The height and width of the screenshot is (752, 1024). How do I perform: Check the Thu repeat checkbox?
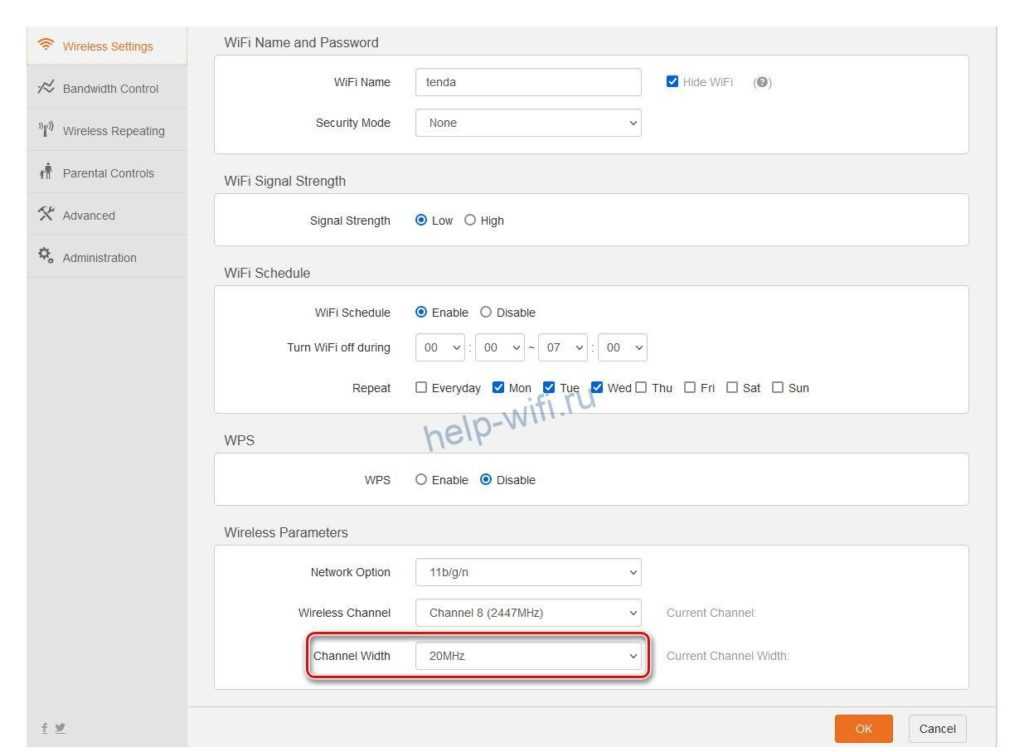[641, 388]
